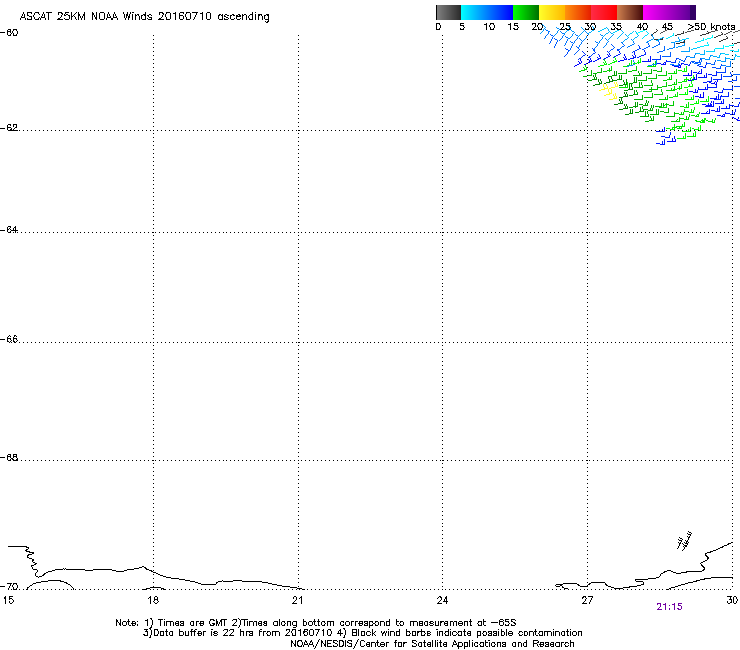This screenshot has width=740, height=650.
Task: Click the 'Times are GMT' note line
Action: [x=316, y=623]
